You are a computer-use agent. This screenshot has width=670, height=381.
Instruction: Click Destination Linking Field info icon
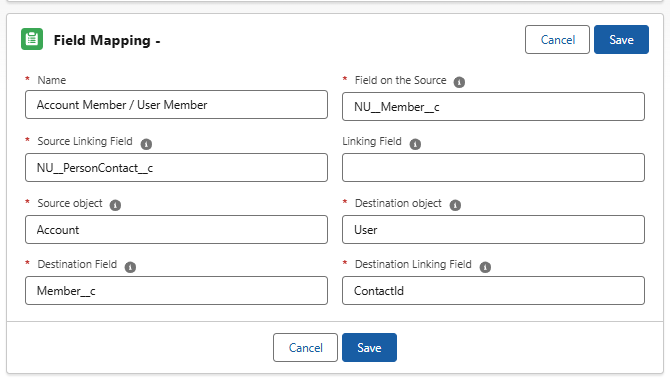[485, 267]
